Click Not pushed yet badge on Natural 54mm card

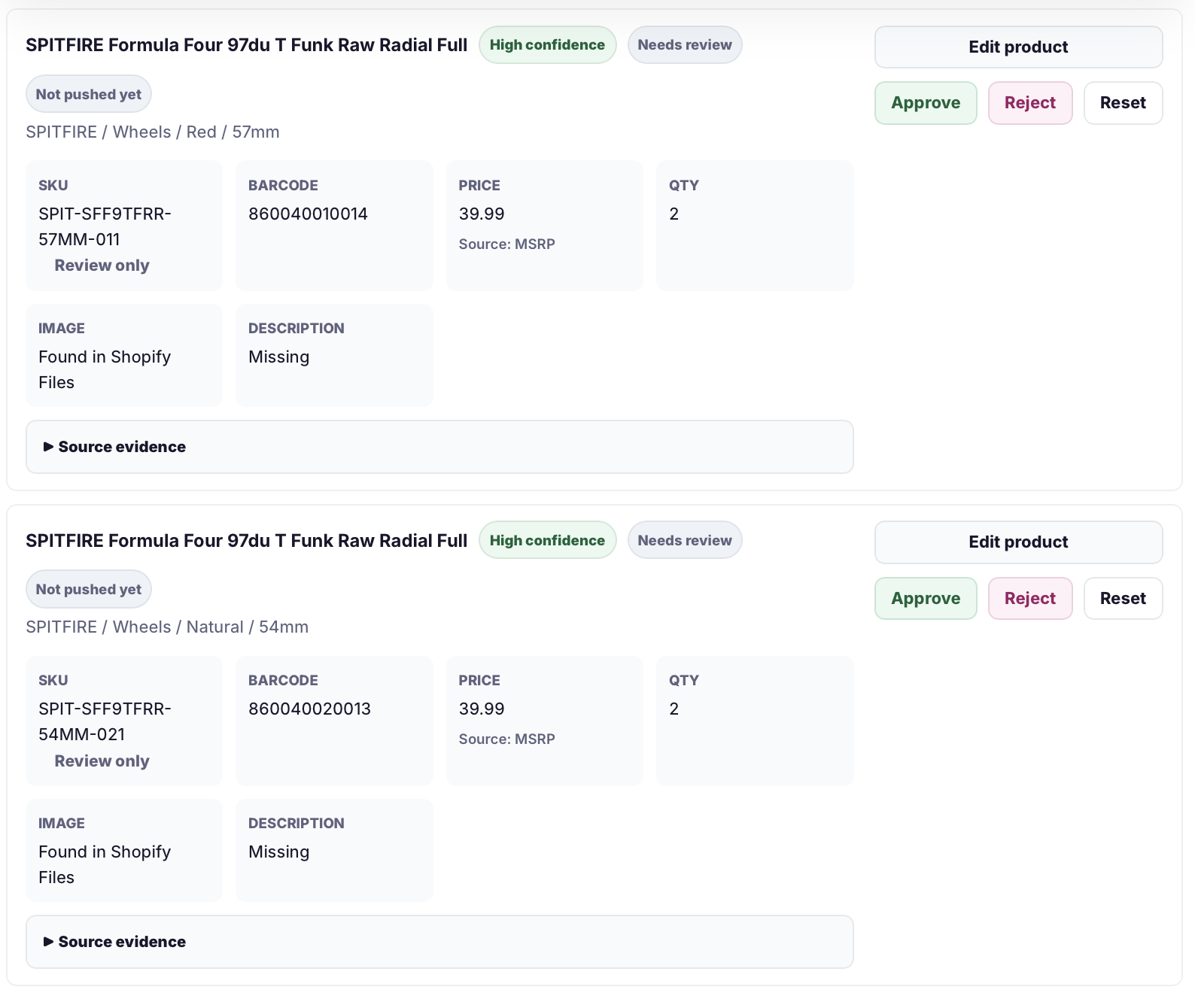coord(89,589)
